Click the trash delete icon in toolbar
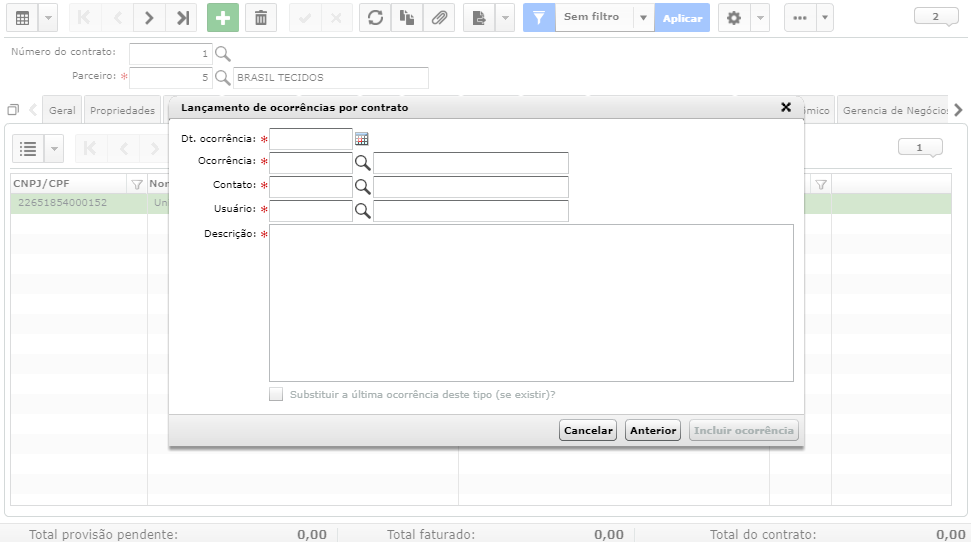This screenshot has width=971, height=542. point(261,18)
